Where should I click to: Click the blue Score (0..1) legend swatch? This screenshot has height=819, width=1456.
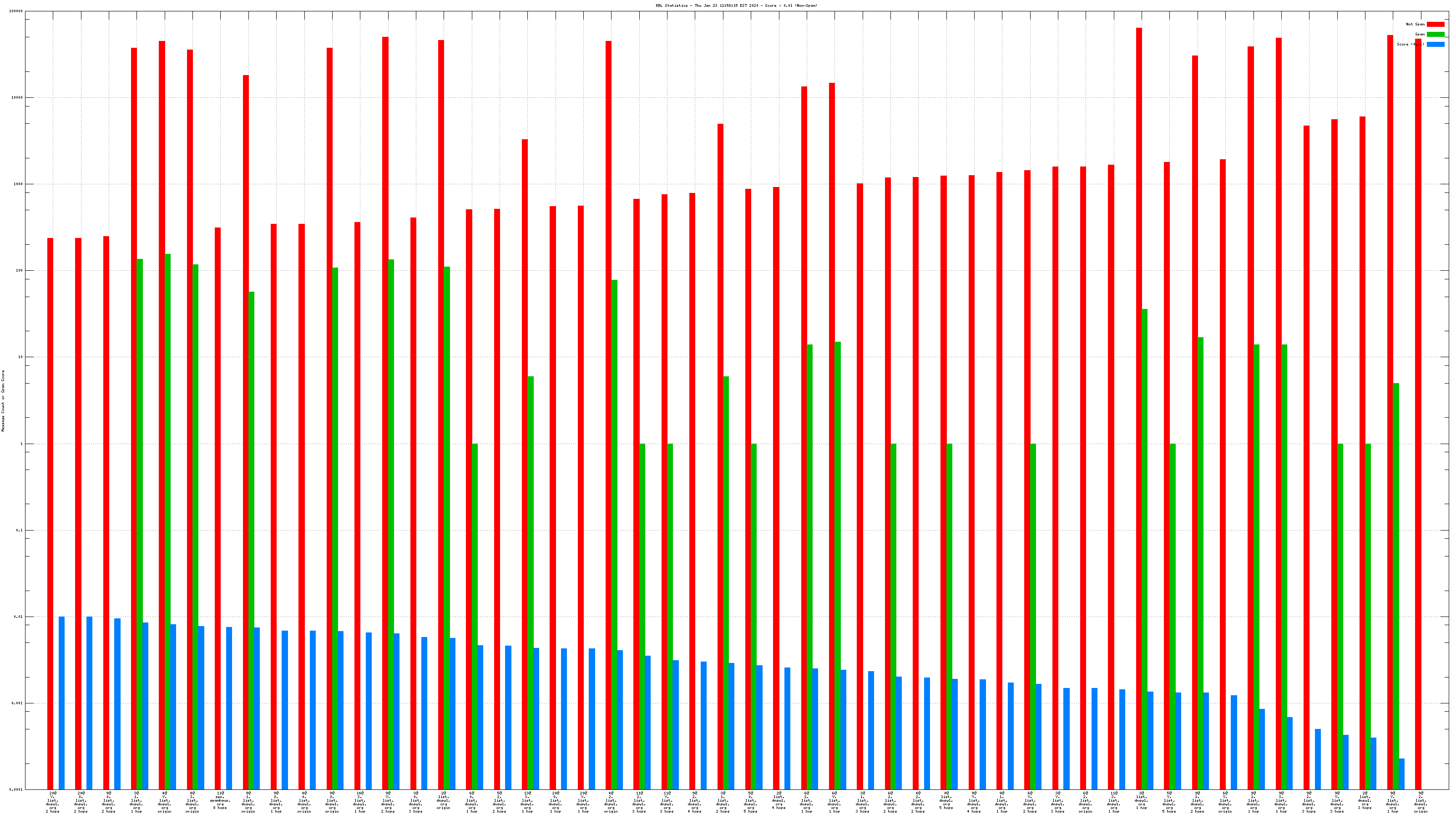(x=1435, y=44)
